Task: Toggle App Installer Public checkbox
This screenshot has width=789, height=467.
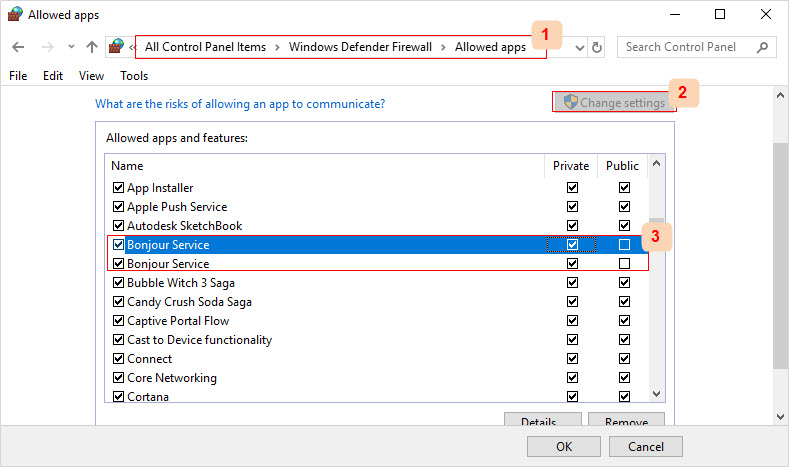Action: tap(624, 188)
